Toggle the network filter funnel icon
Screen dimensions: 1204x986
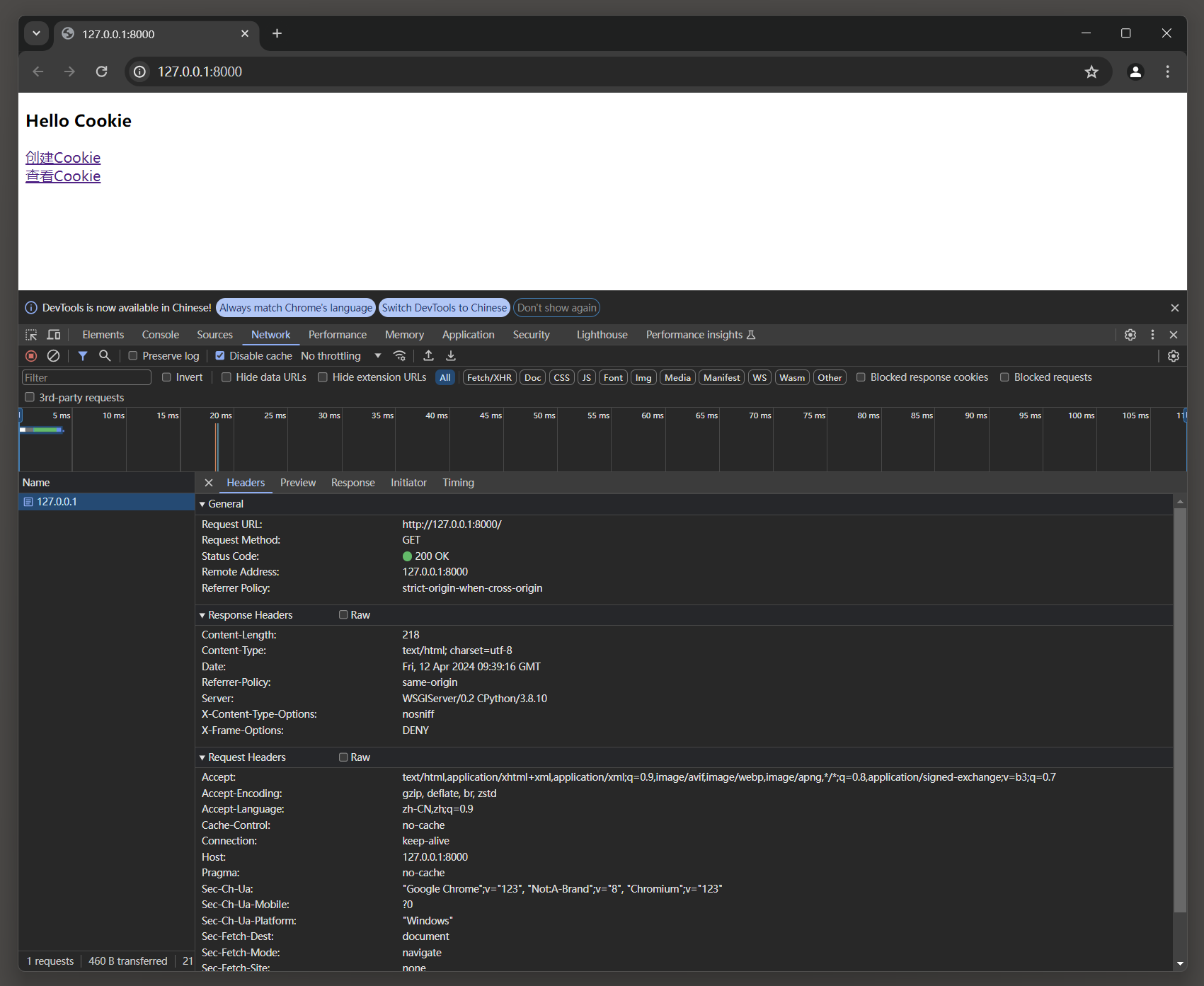83,356
